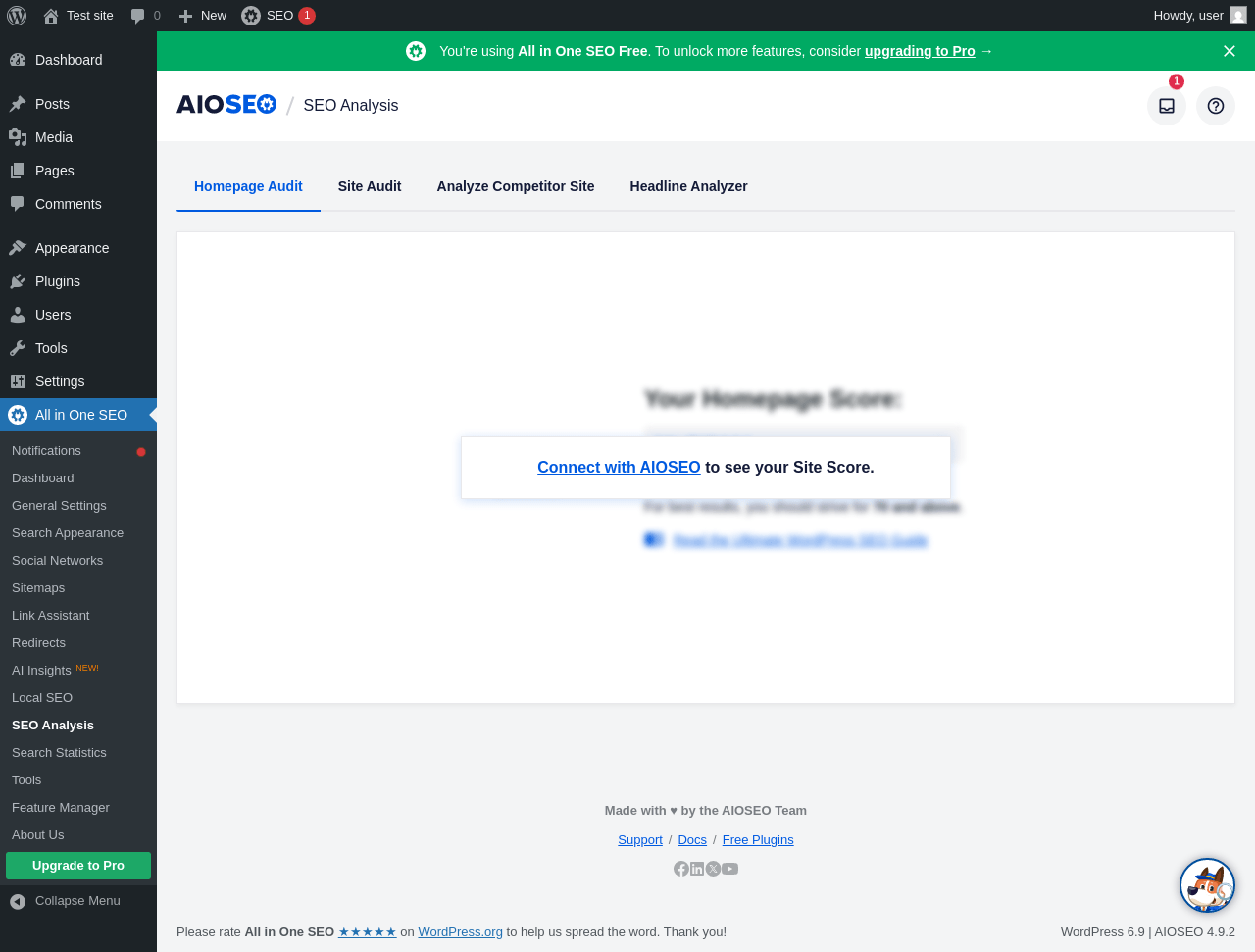Follow the upgrading to Pro banner link
Viewport: 1255px width, 952px height.
920,51
